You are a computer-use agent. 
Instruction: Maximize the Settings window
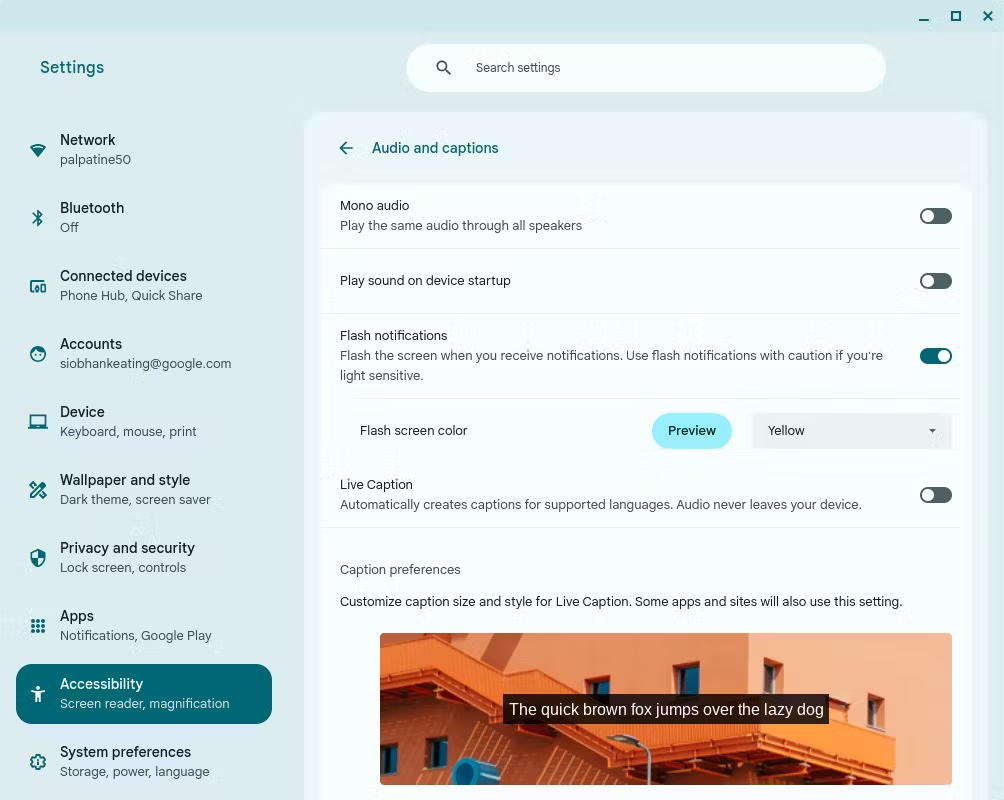click(956, 16)
